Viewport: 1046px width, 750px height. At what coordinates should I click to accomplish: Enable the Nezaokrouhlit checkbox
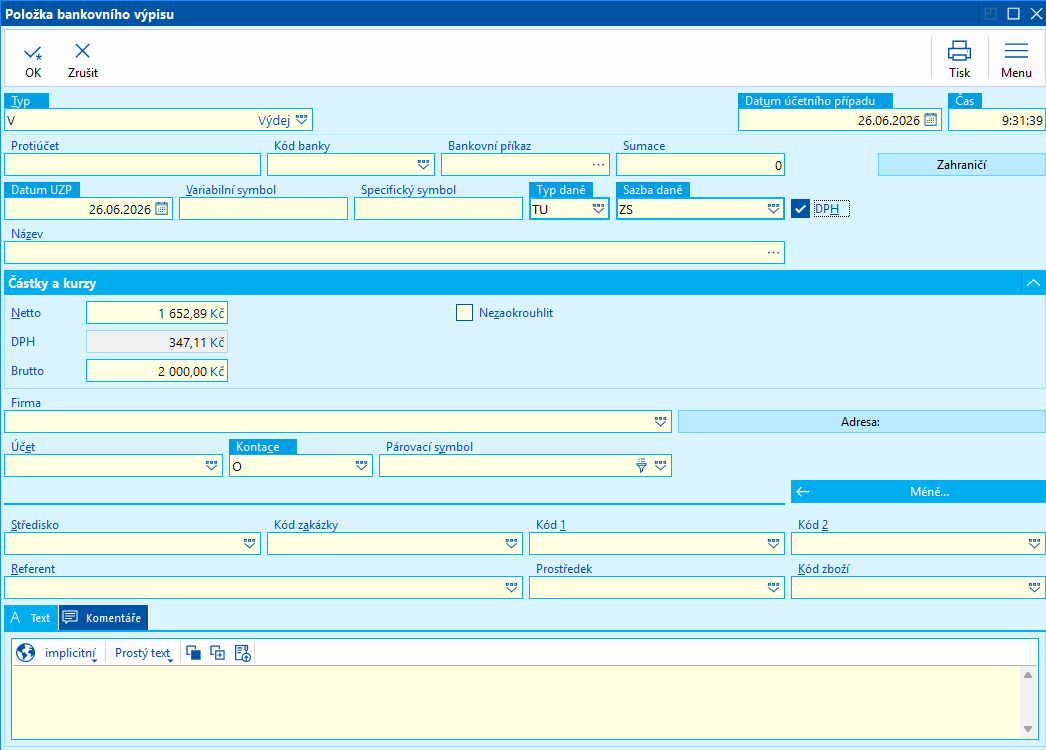[x=464, y=312]
